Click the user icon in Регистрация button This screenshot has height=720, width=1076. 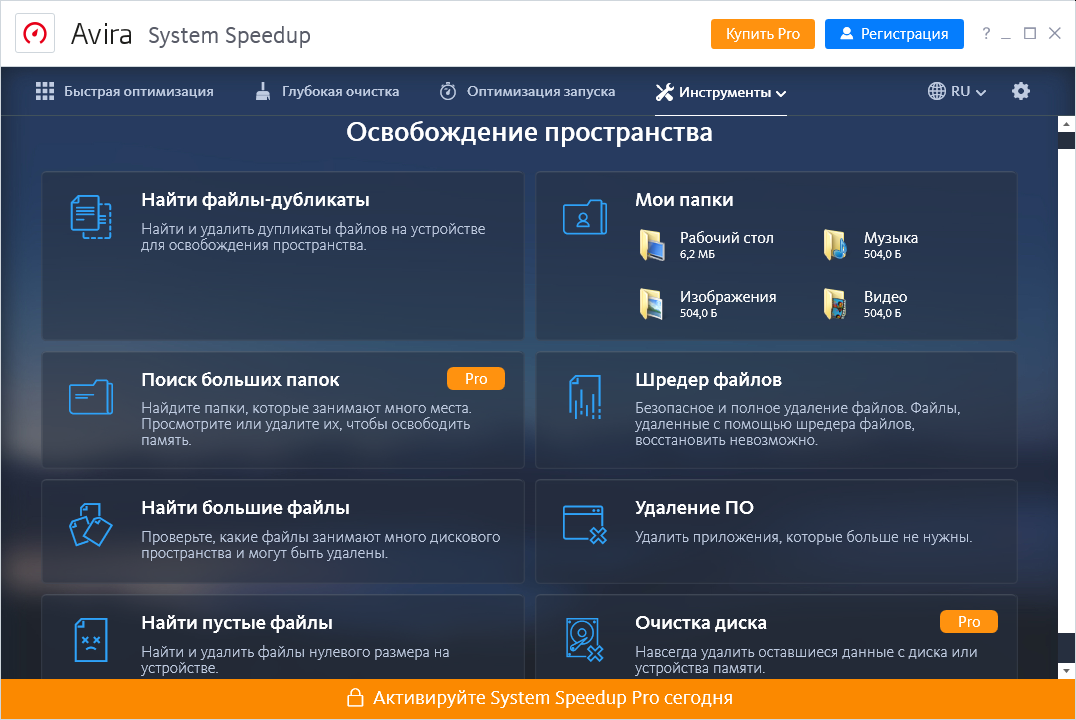[x=847, y=33]
